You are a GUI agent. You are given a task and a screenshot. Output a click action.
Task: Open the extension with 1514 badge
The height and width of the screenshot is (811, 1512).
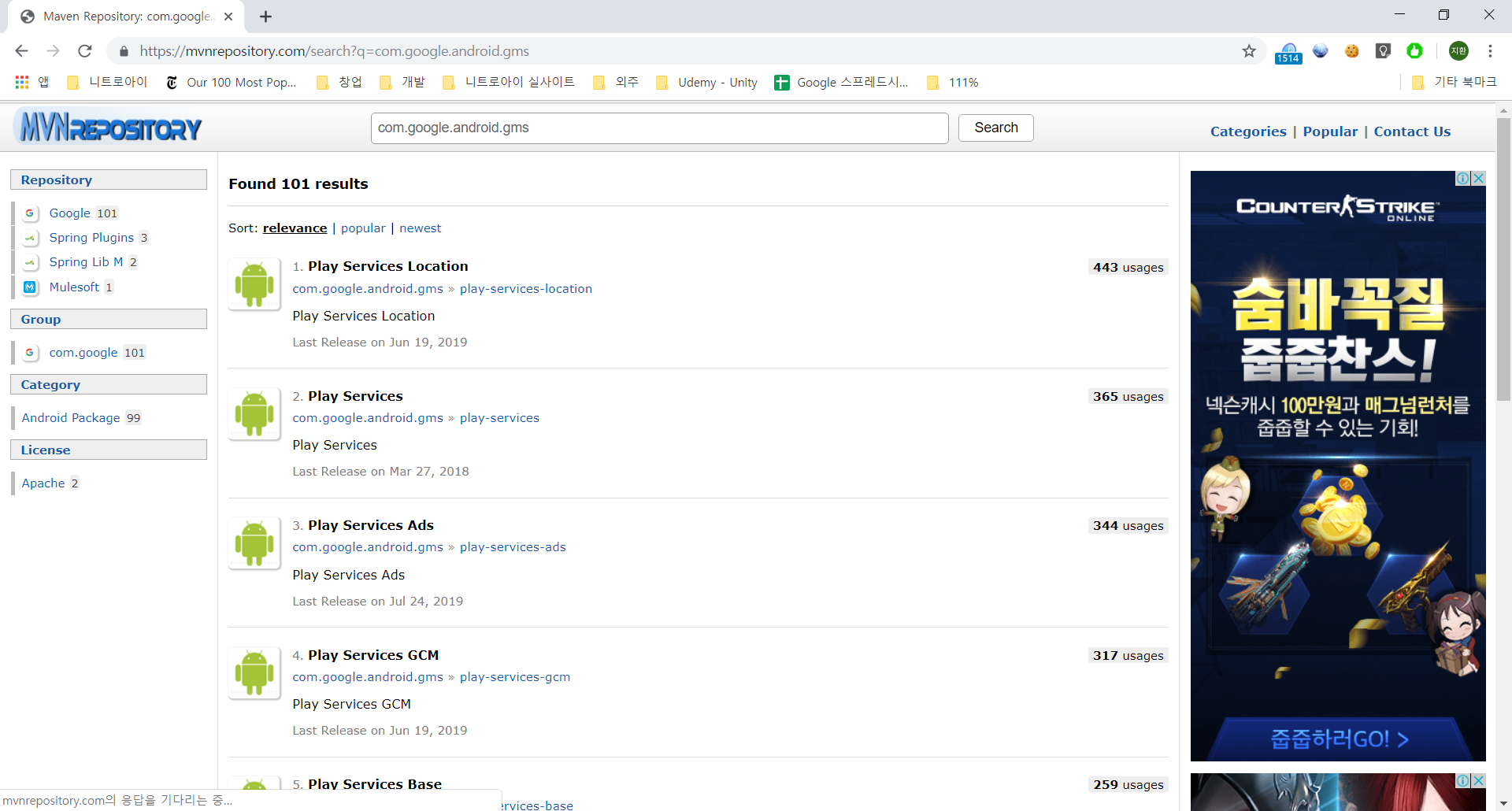click(x=1288, y=52)
